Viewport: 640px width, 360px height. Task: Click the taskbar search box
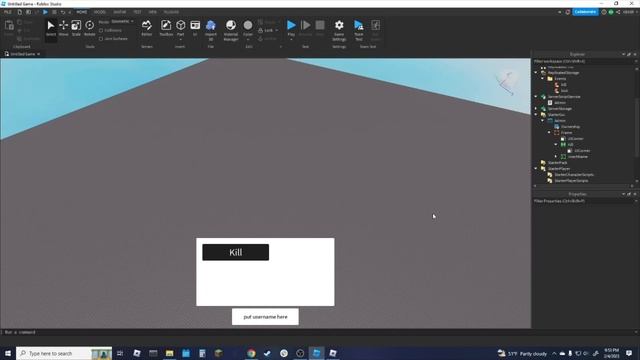64,353
